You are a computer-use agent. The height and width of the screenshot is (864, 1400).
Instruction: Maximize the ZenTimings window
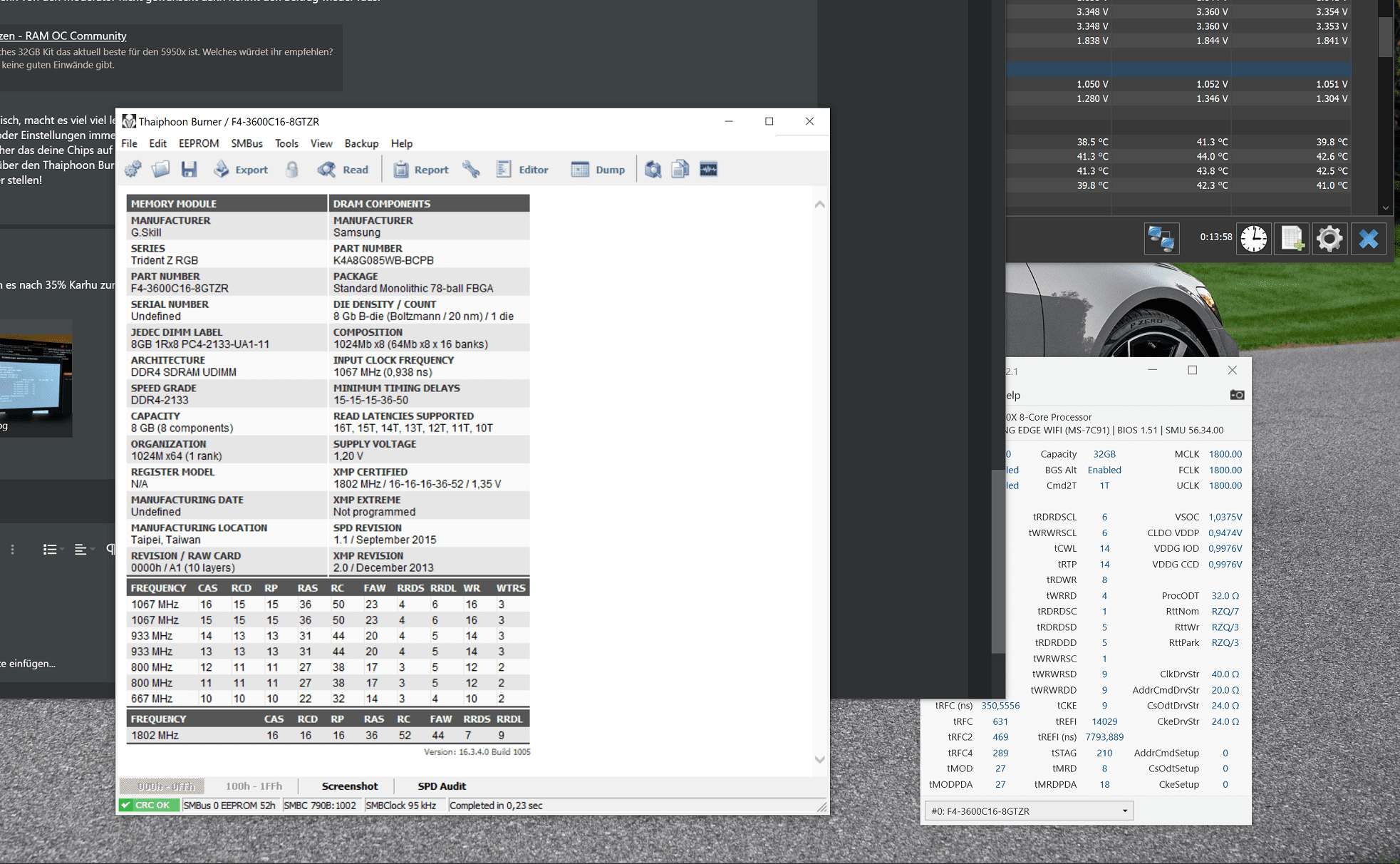1192,370
